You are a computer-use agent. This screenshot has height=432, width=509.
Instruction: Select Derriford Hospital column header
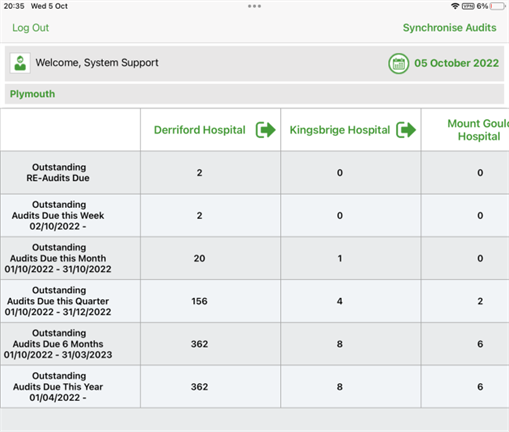pos(200,130)
